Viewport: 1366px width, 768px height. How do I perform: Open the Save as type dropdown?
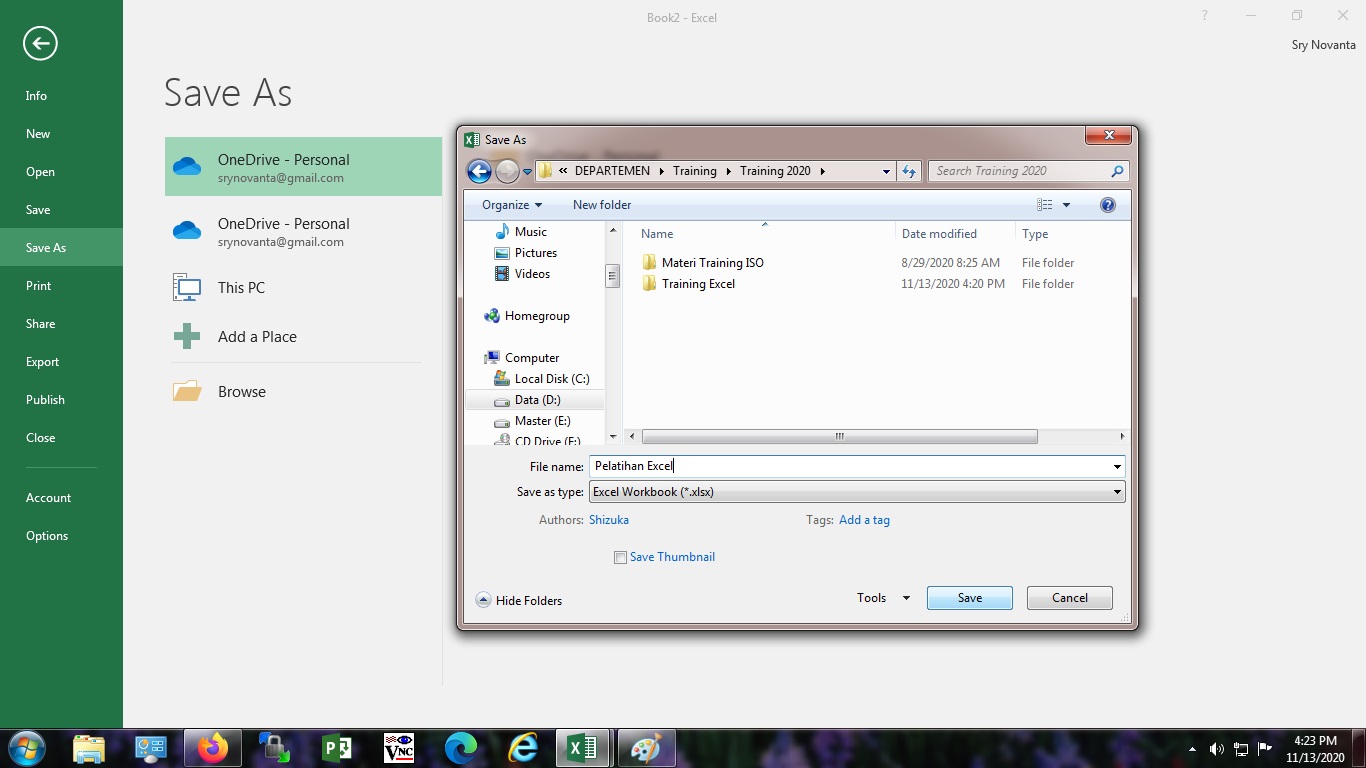point(1117,491)
